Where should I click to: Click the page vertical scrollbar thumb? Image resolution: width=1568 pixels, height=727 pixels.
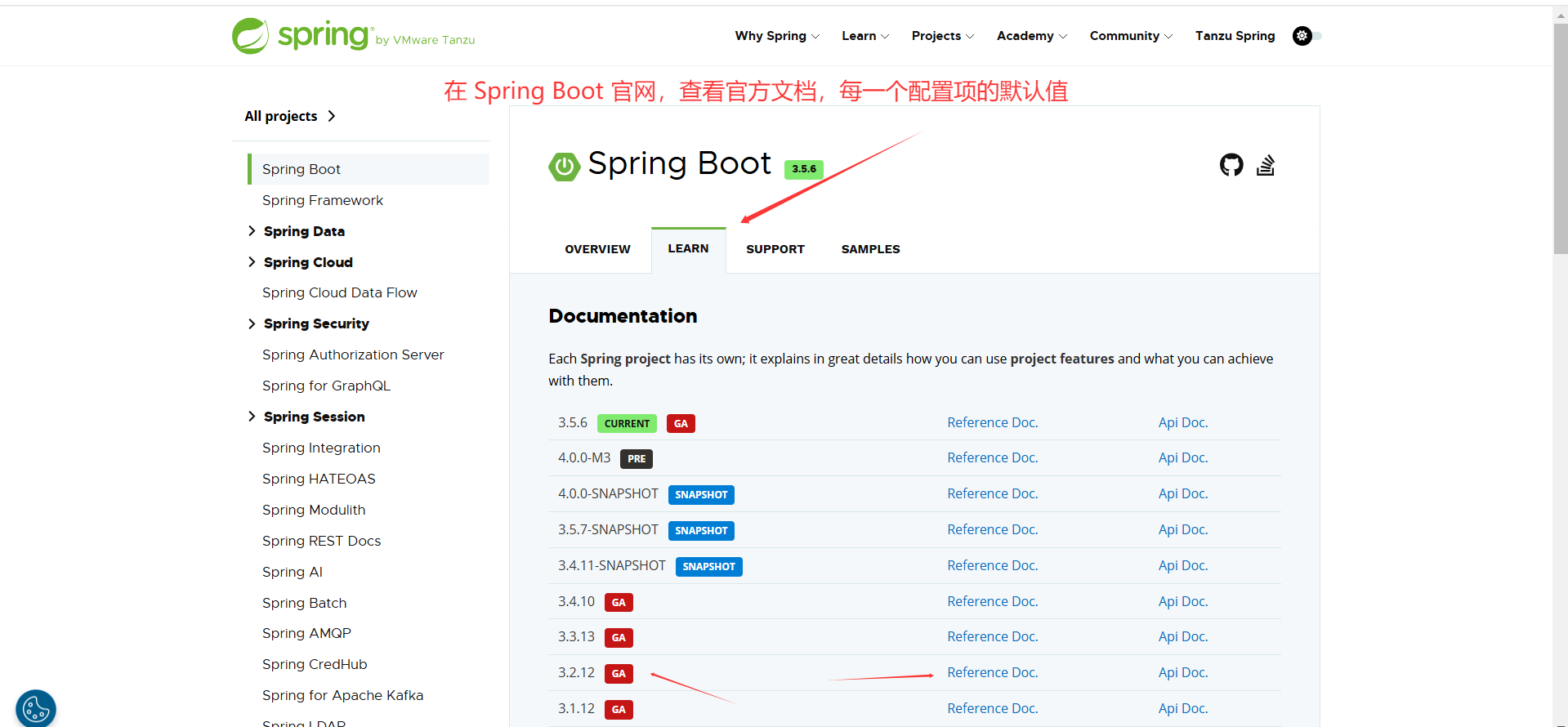click(1560, 139)
